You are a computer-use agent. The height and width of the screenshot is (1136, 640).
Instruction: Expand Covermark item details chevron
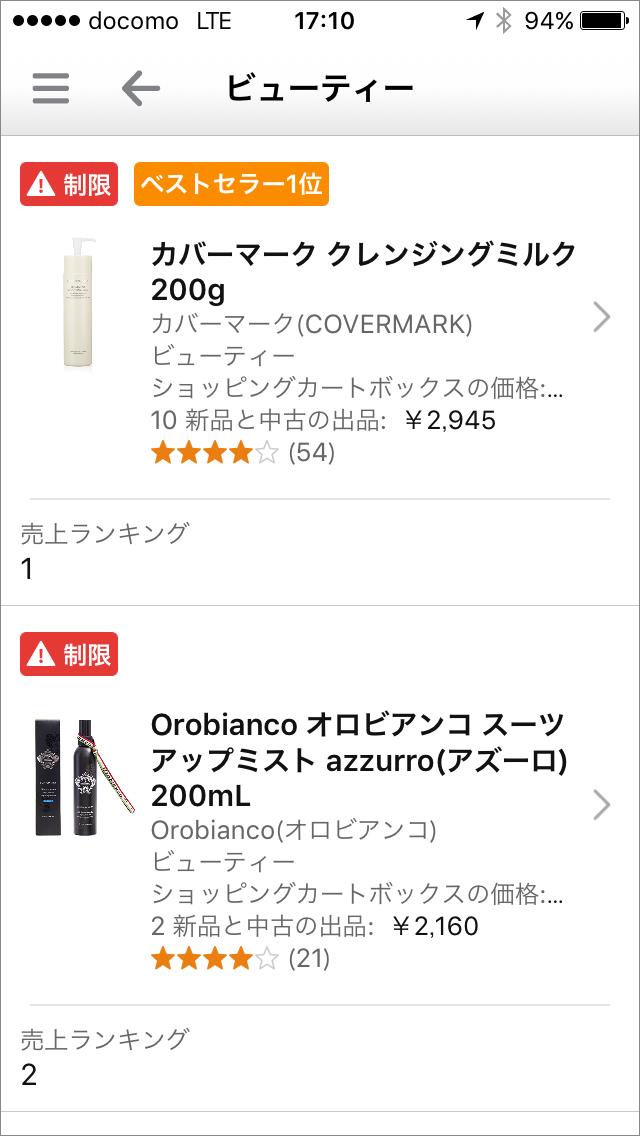click(601, 317)
